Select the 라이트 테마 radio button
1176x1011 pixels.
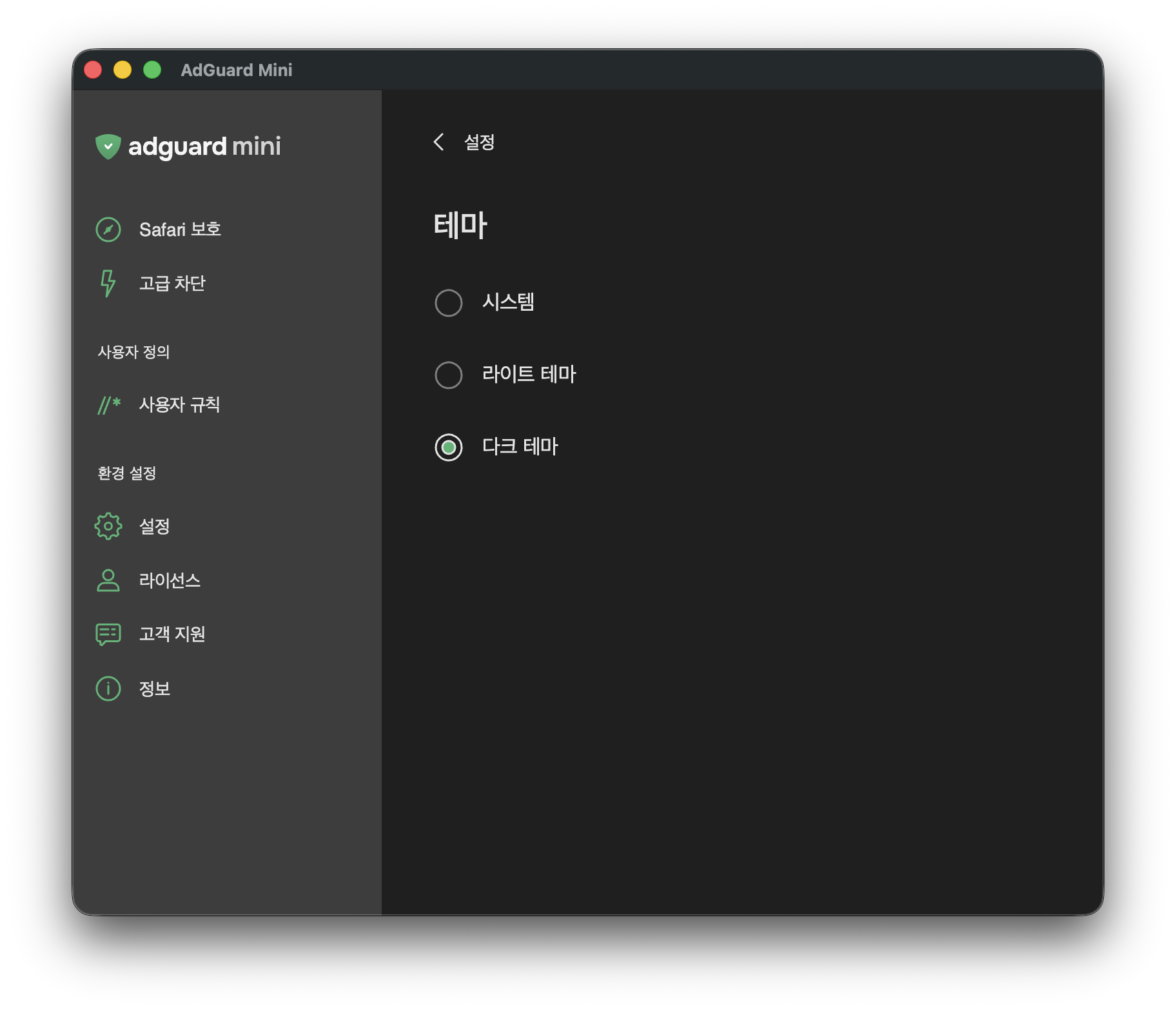(449, 375)
